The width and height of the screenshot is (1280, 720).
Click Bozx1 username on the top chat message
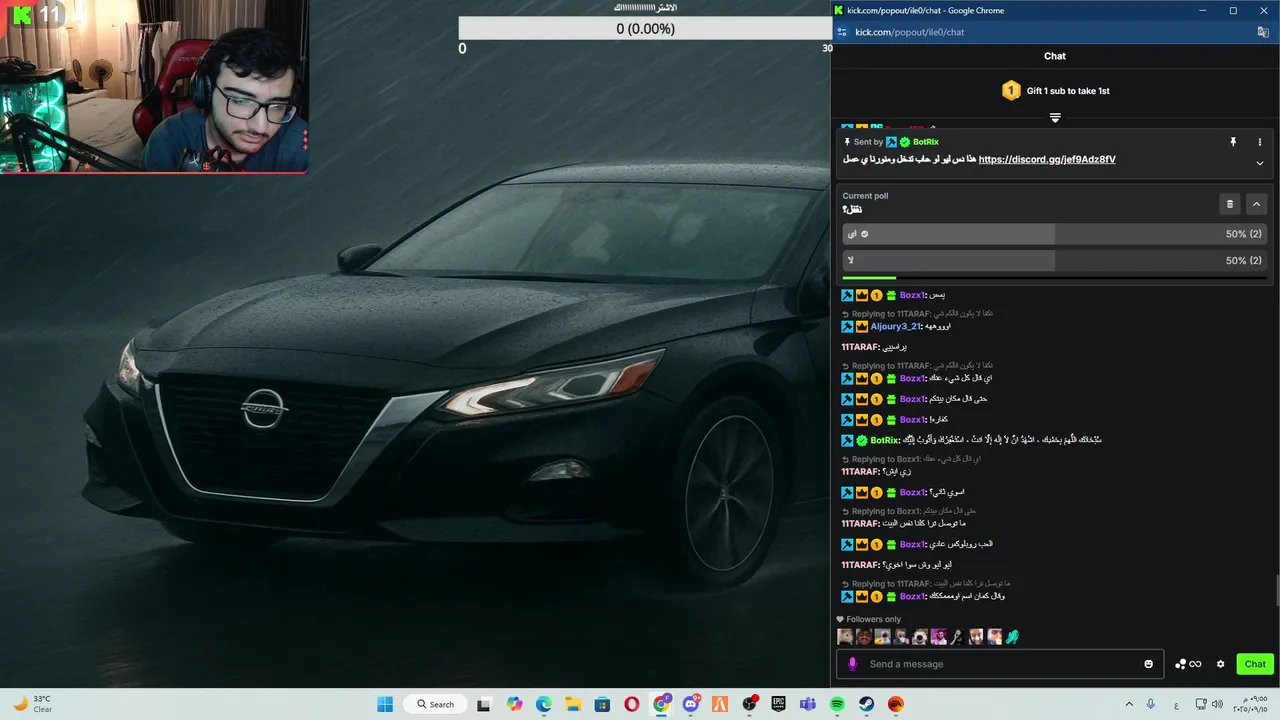(912, 295)
